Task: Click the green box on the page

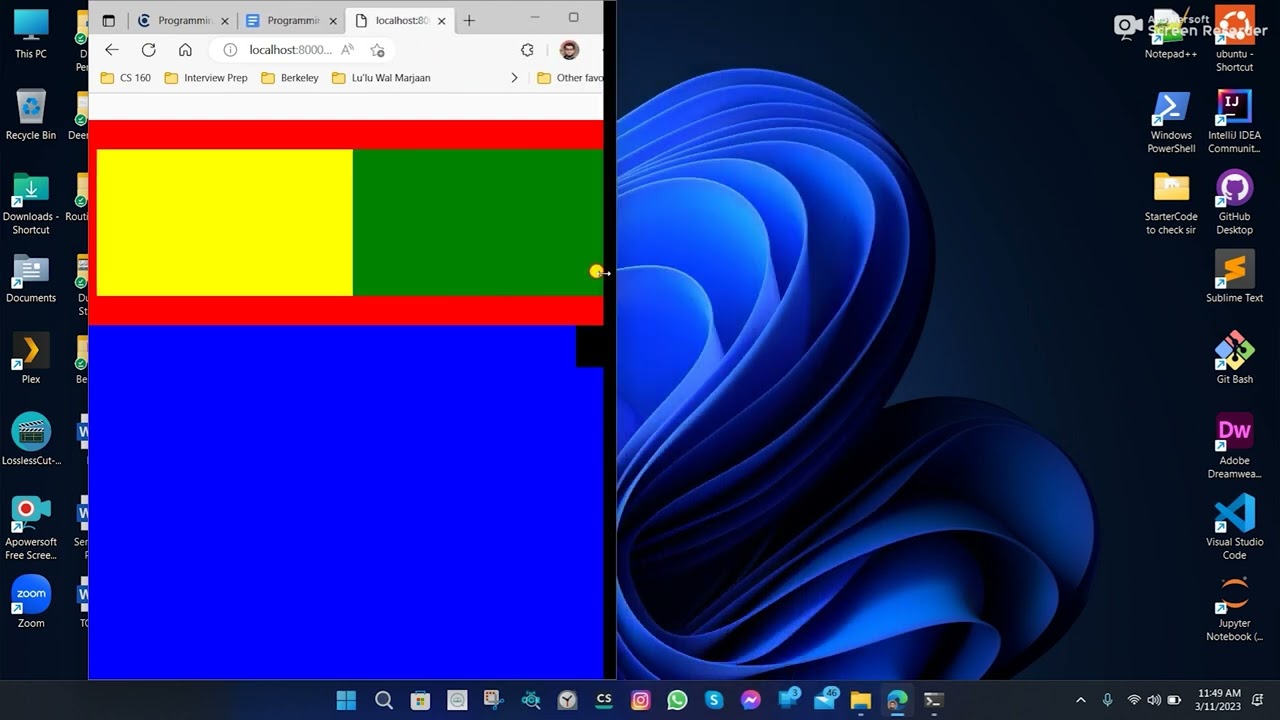Action: [478, 223]
